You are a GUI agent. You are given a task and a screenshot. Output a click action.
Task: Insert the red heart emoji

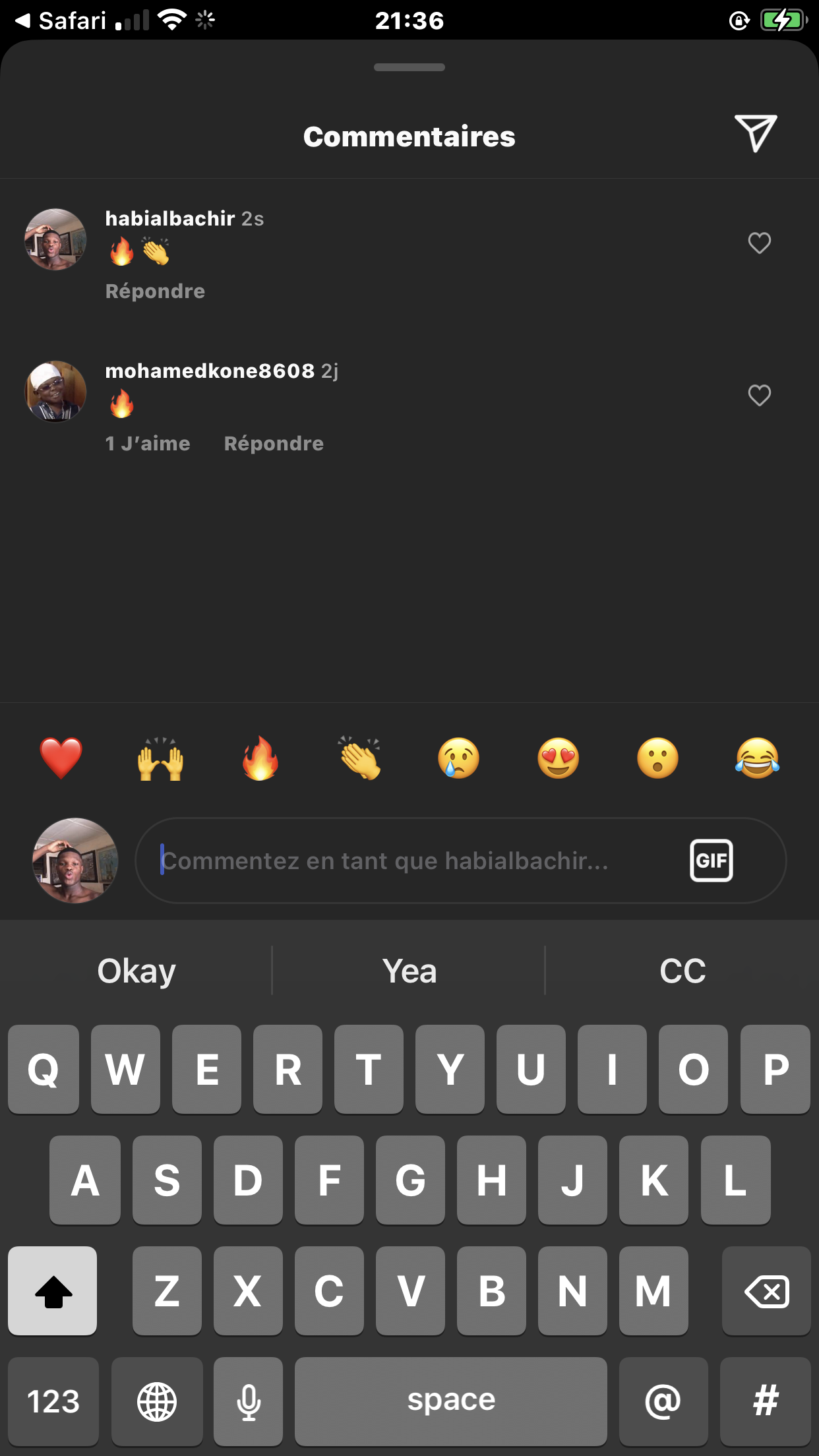61,758
